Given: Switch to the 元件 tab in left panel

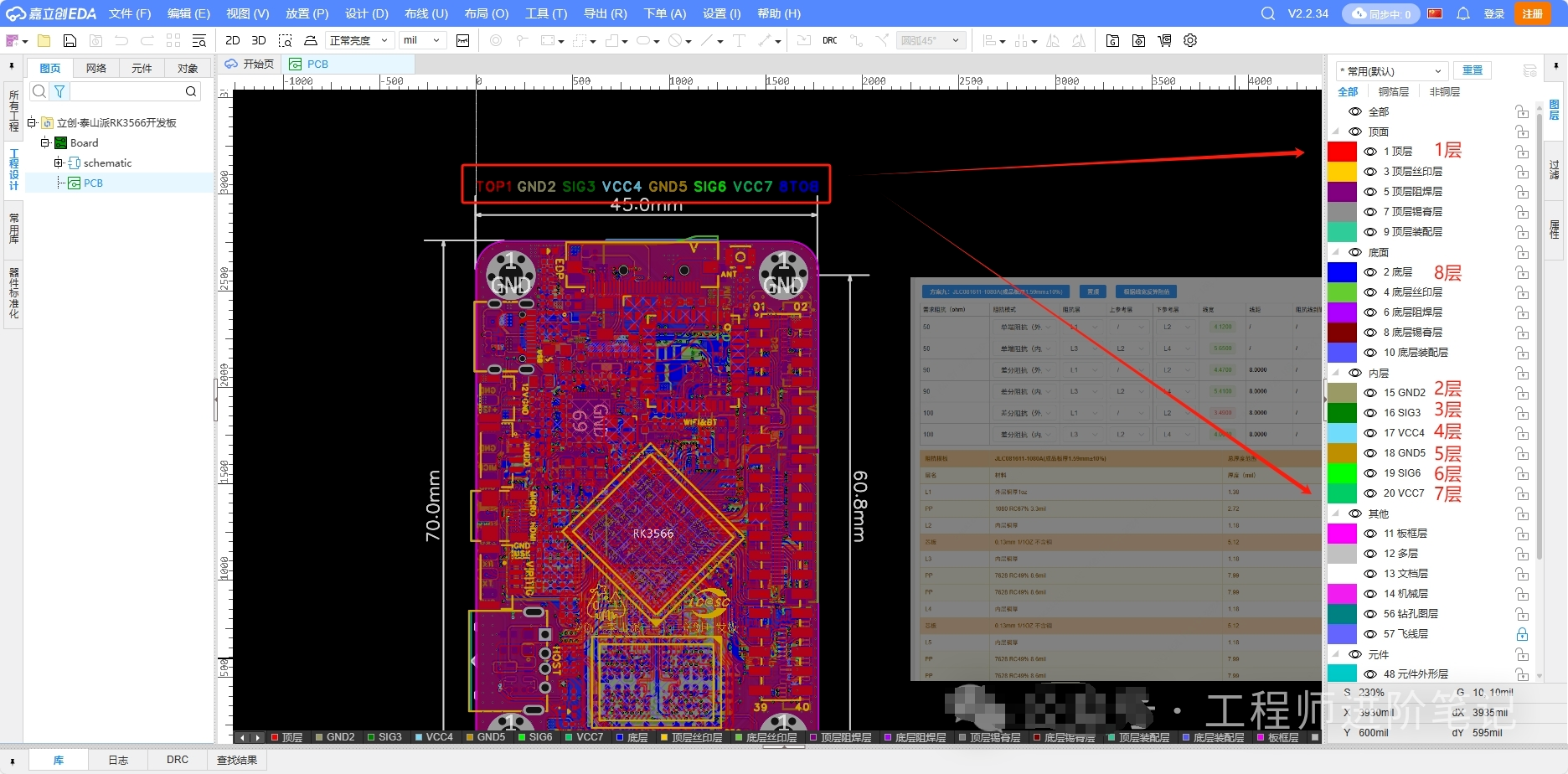Looking at the screenshot, I should pyautogui.click(x=142, y=68).
